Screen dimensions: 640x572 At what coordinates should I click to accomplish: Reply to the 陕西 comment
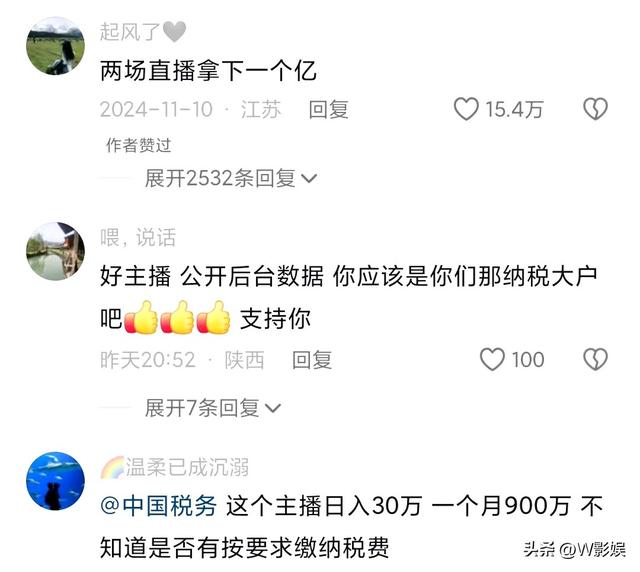(312, 360)
